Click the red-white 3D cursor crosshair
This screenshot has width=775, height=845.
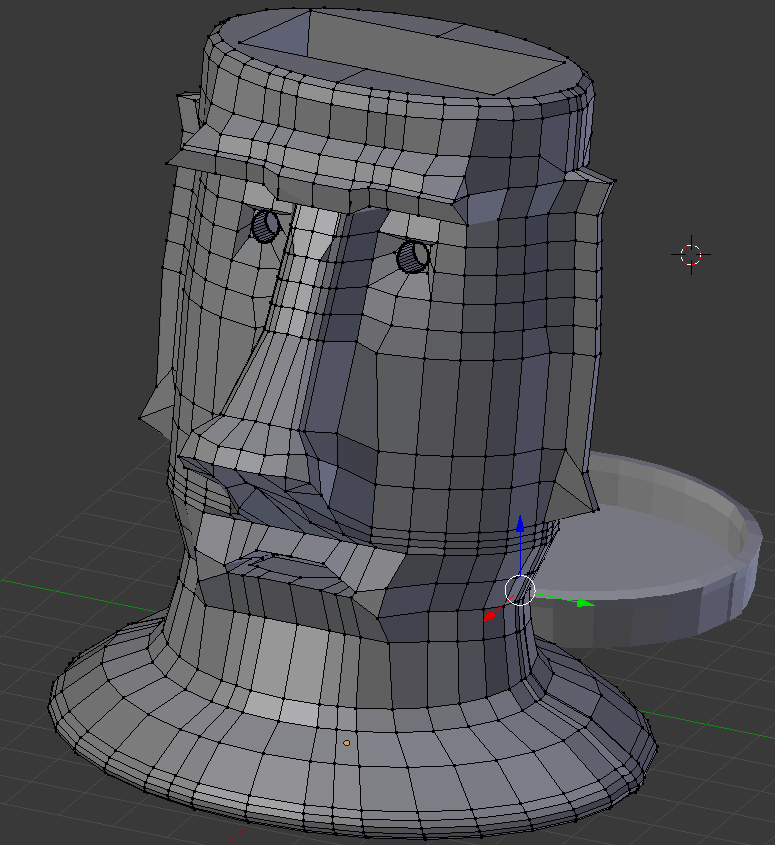click(691, 255)
